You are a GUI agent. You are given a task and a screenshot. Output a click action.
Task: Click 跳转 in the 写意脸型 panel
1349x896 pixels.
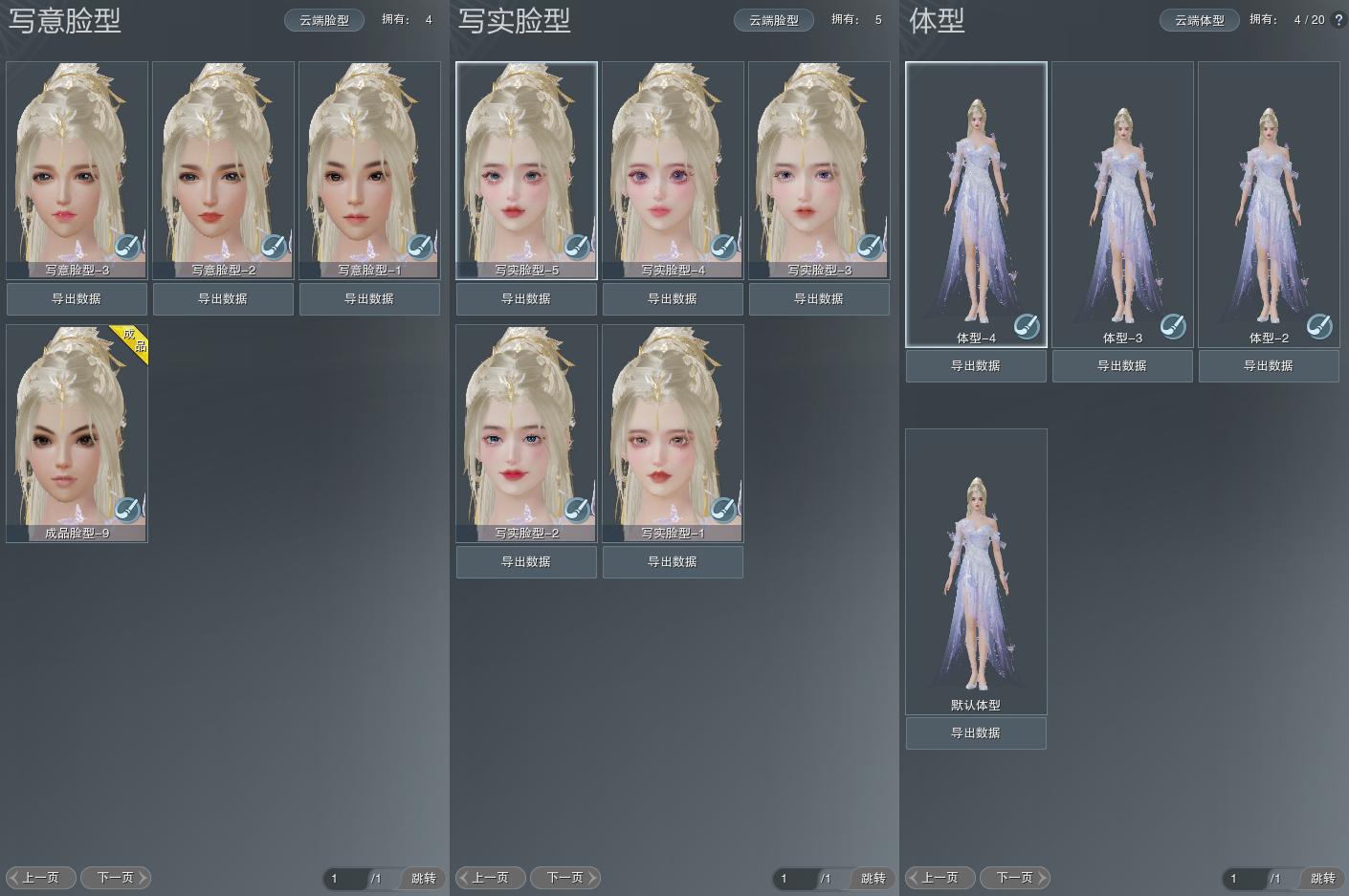pyautogui.click(x=423, y=878)
